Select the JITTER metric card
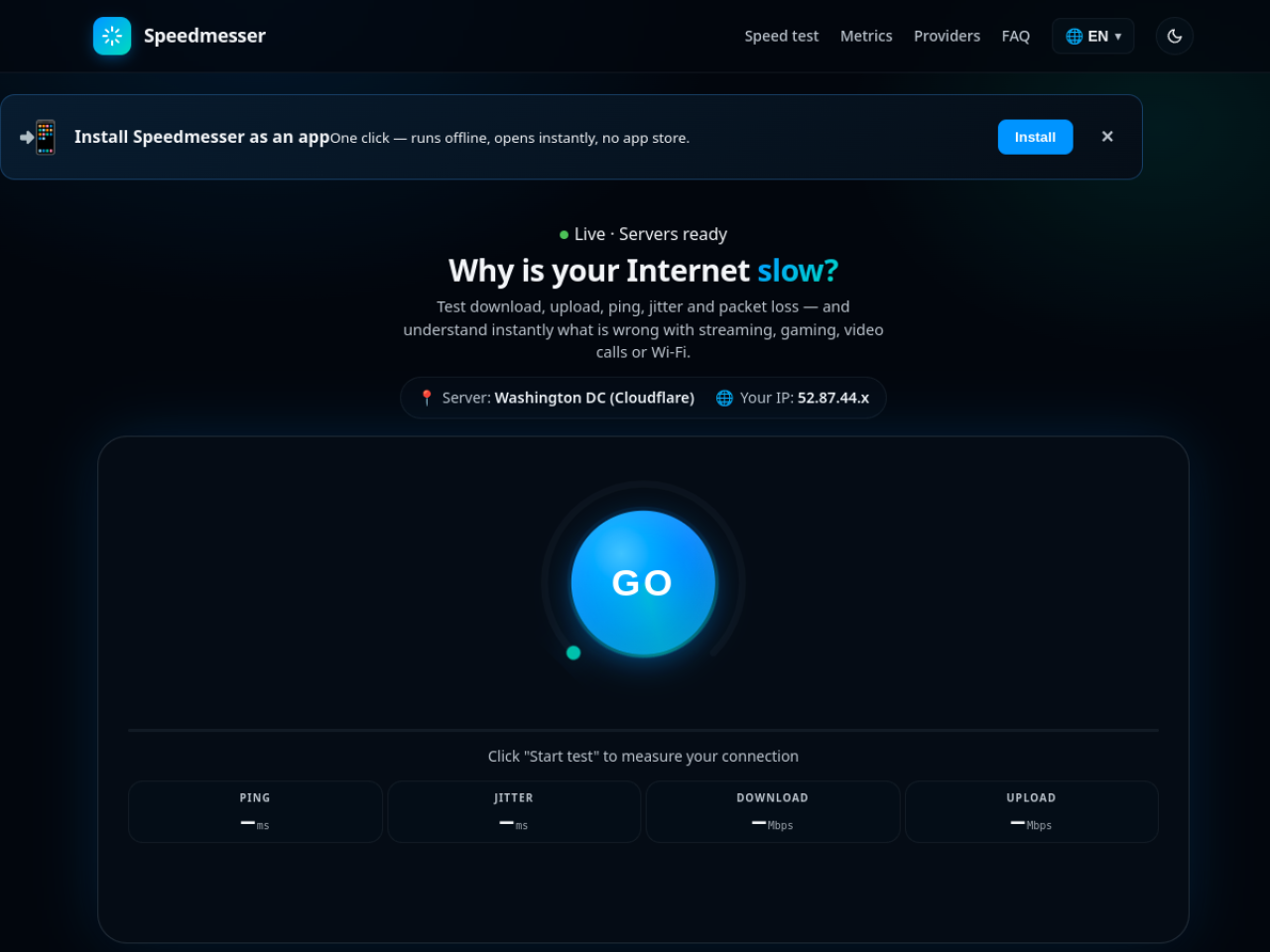This screenshot has width=1270, height=952. [514, 811]
